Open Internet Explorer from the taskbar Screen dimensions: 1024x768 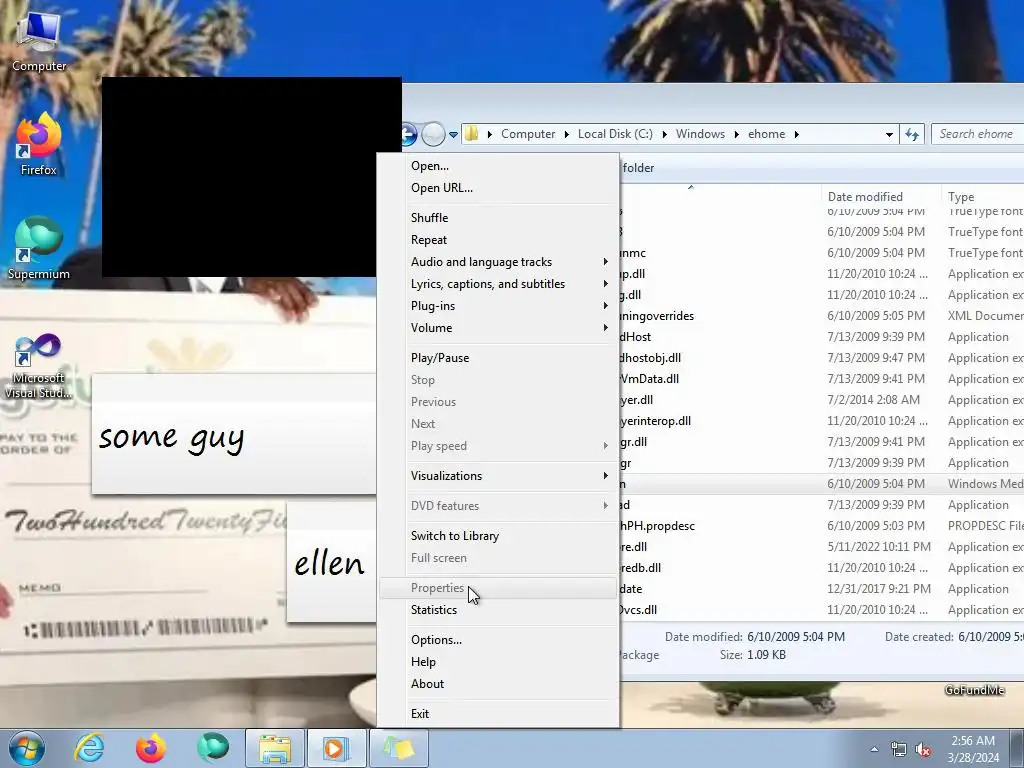89,748
